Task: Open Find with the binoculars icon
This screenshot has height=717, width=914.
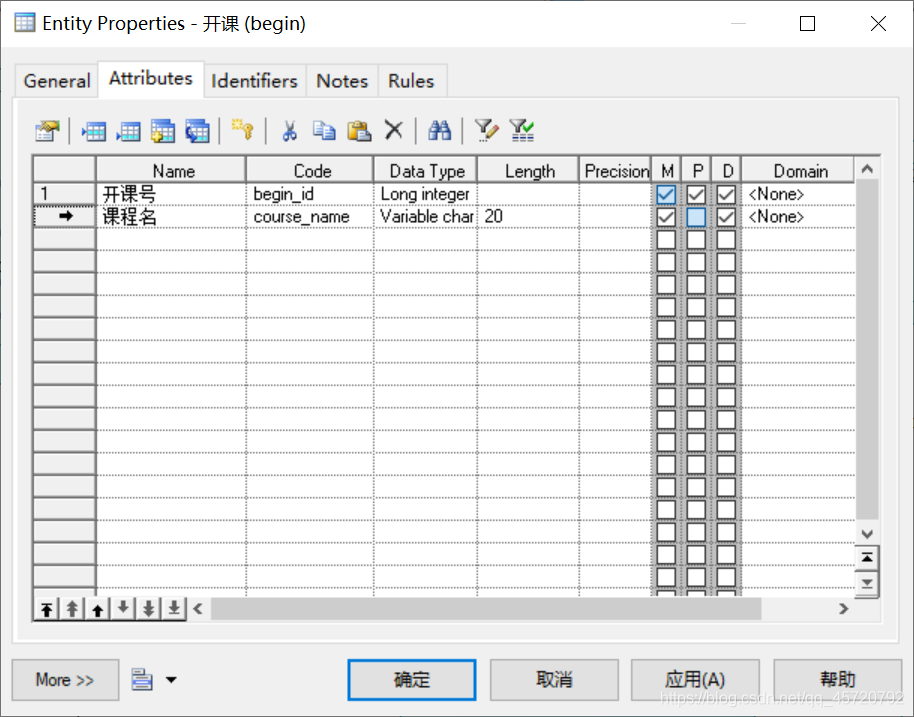Action: 438,130
